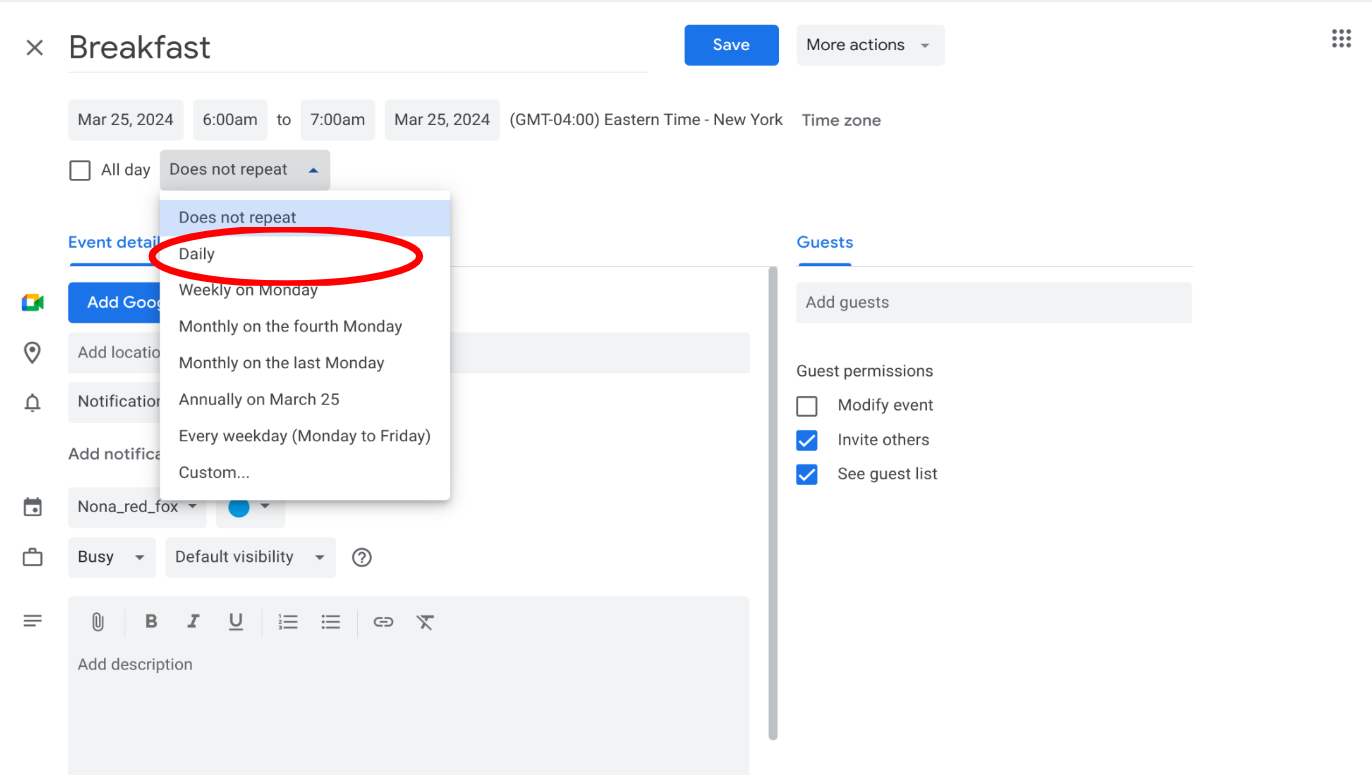Screen dimensions: 1372x775
Task: Toggle the All day checkbox
Action: point(80,171)
